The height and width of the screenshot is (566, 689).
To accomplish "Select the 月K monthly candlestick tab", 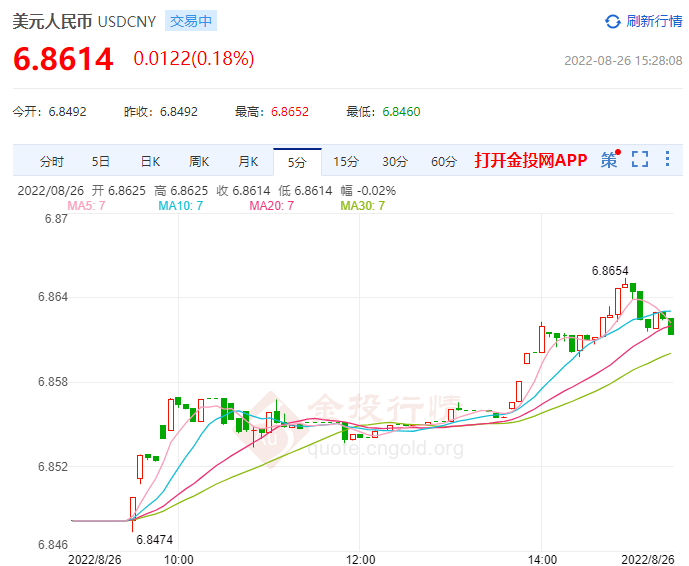I will (x=248, y=162).
